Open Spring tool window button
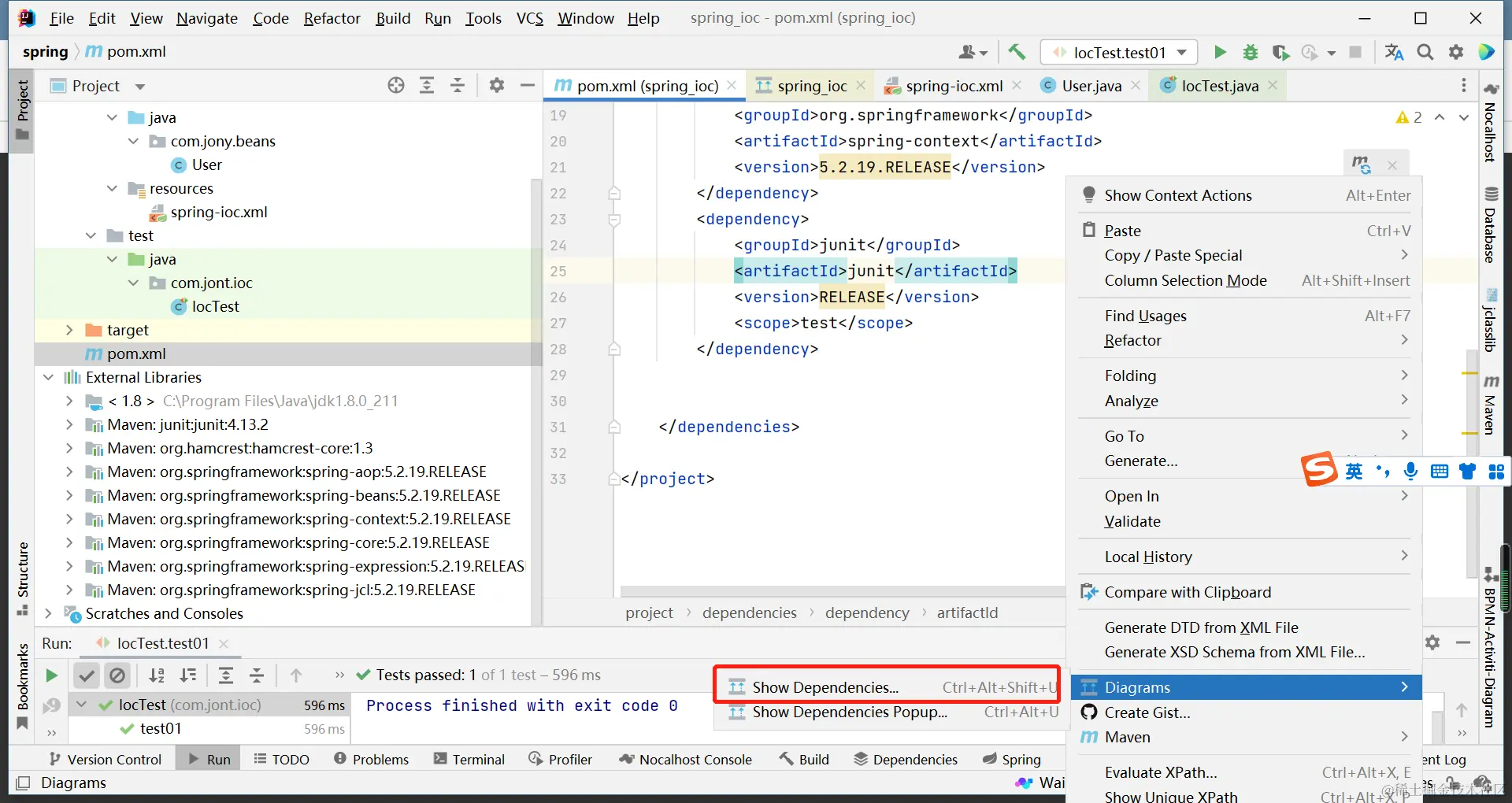1512x803 pixels. (1012, 759)
